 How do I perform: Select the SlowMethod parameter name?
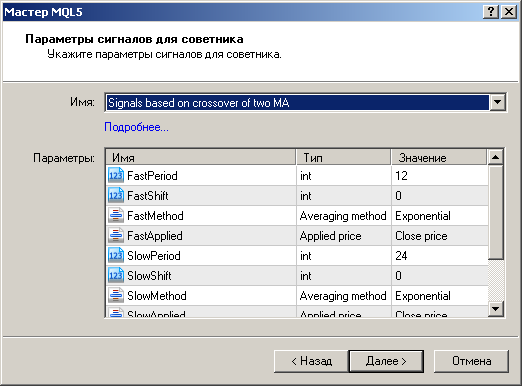[x=157, y=296]
